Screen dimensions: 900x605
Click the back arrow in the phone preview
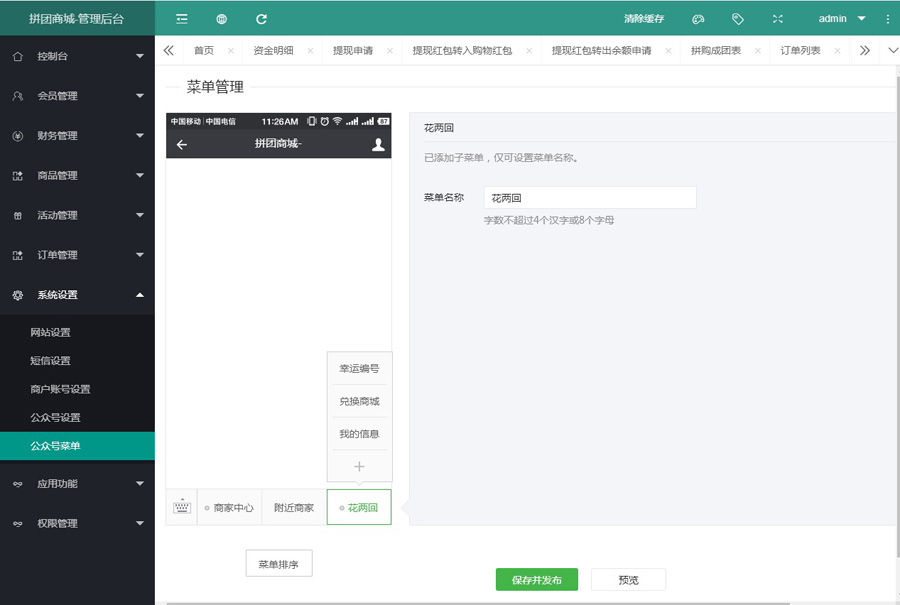click(x=182, y=144)
